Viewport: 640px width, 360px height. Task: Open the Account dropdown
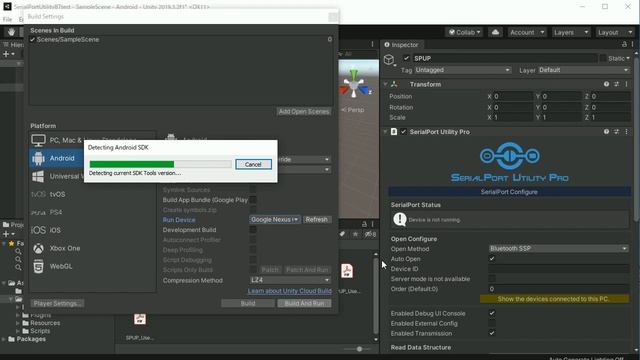pyautogui.click(x=527, y=32)
